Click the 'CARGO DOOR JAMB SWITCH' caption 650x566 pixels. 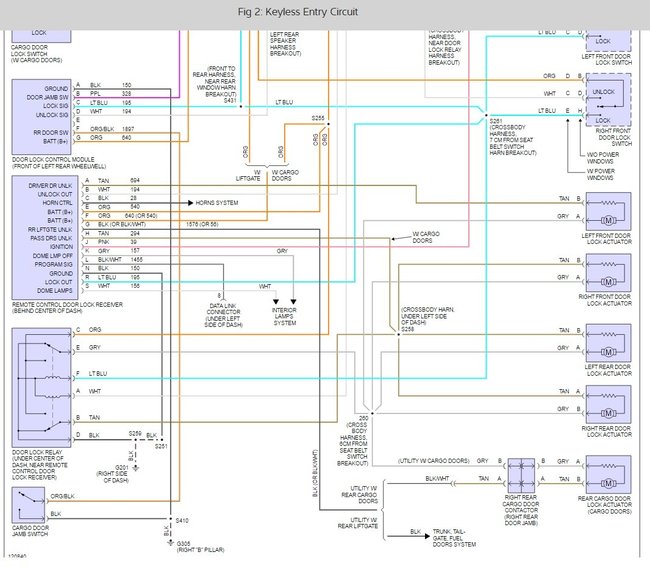[30, 531]
